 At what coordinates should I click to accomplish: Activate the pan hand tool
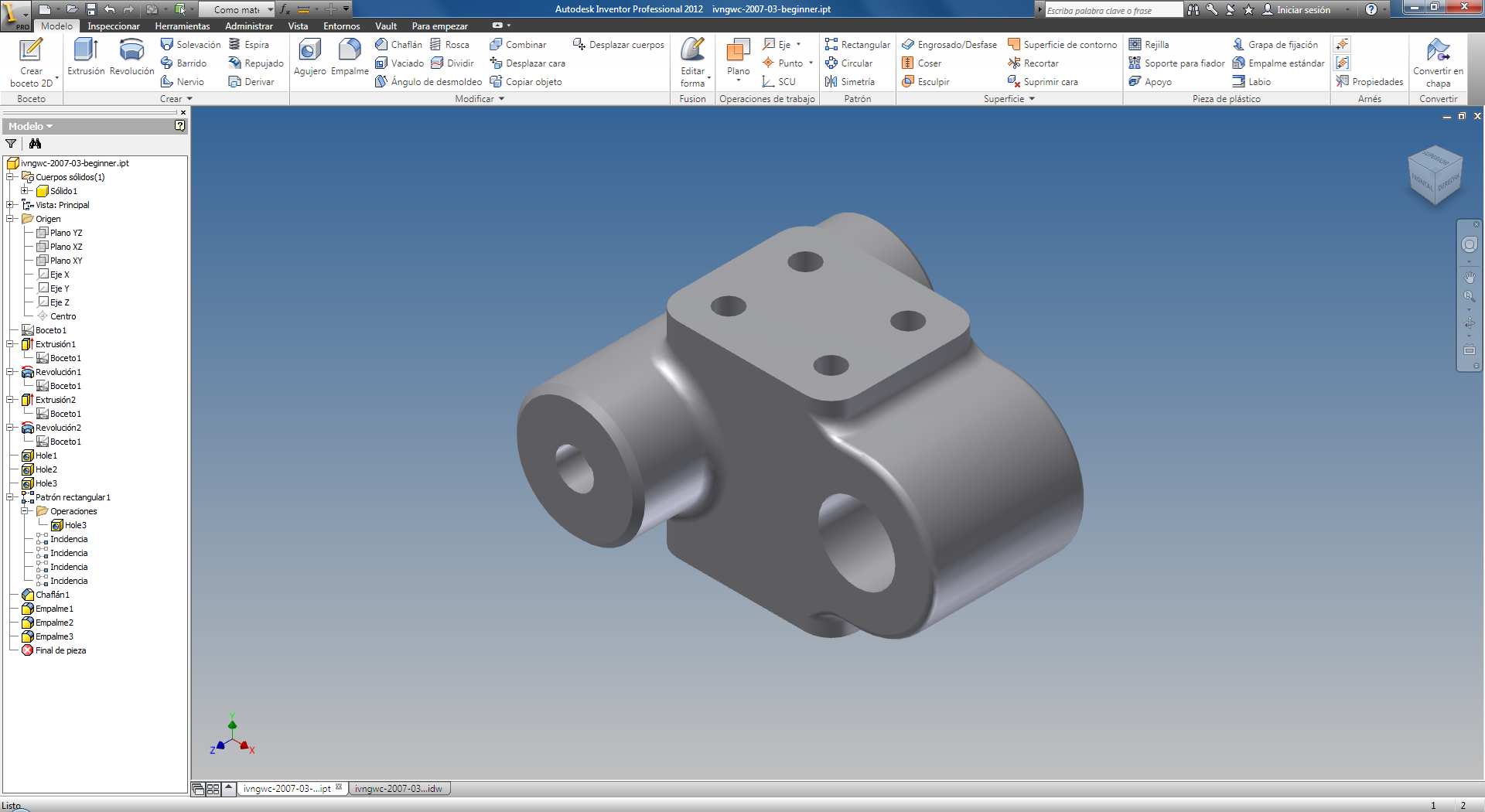(1470, 277)
